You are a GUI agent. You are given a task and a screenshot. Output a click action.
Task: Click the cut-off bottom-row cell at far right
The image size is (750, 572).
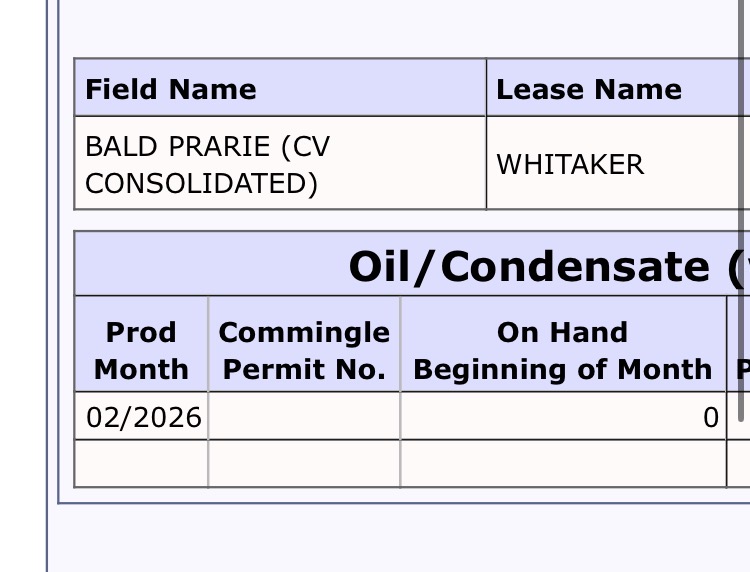coord(738,464)
